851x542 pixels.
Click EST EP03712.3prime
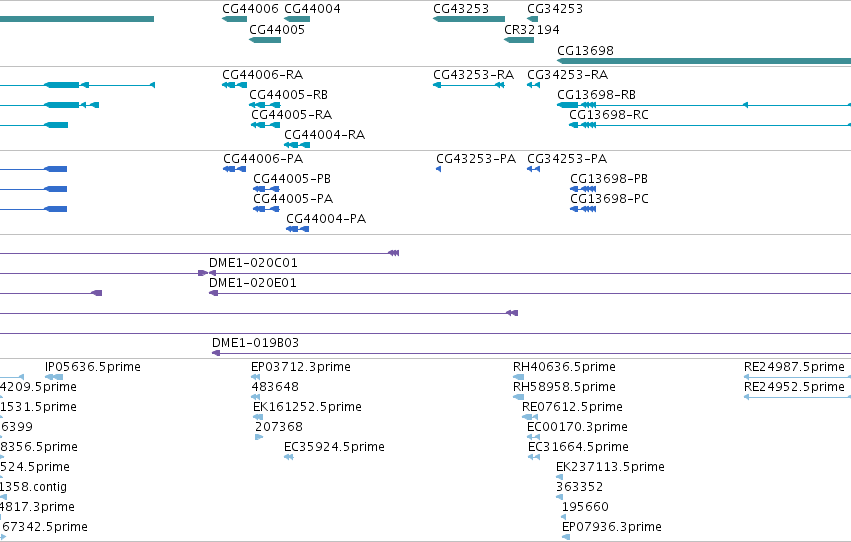[x=301, y=367]
